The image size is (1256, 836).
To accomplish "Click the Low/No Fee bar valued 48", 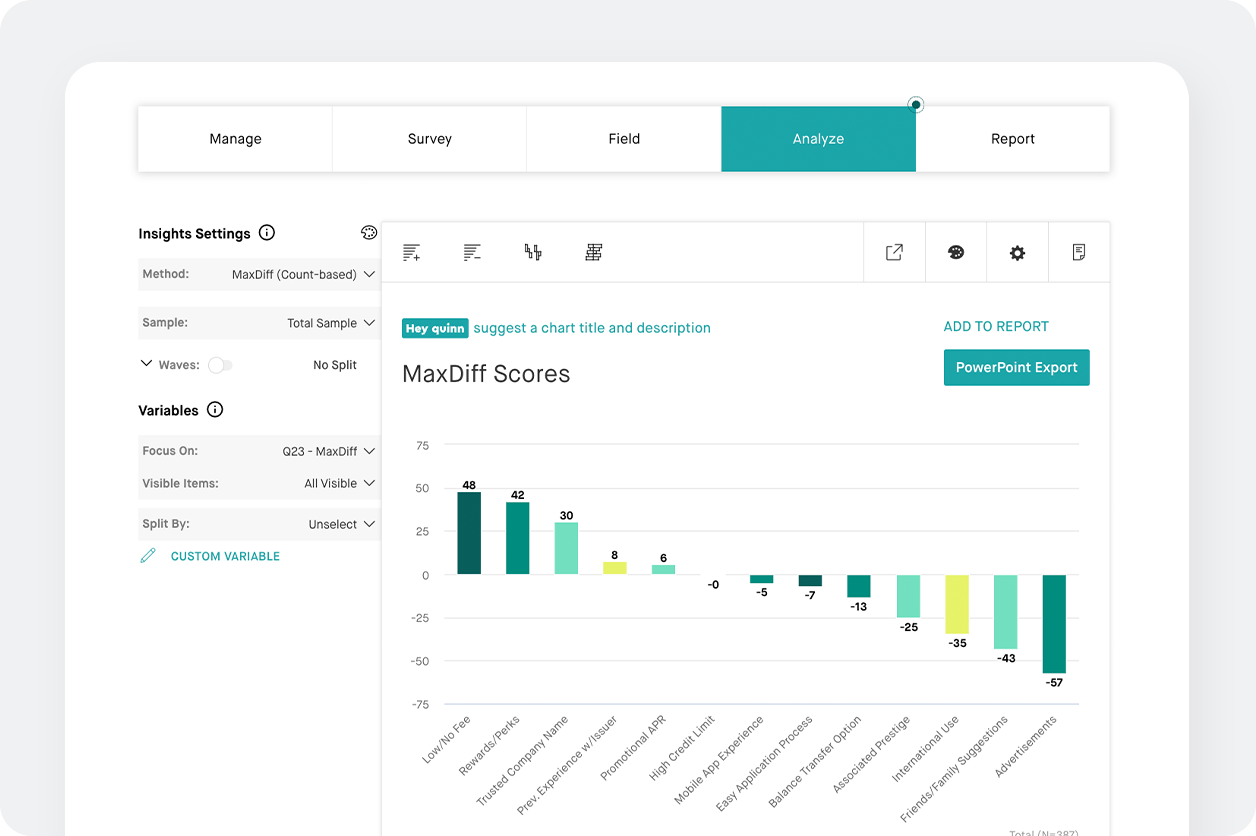I will coord(469,533).
